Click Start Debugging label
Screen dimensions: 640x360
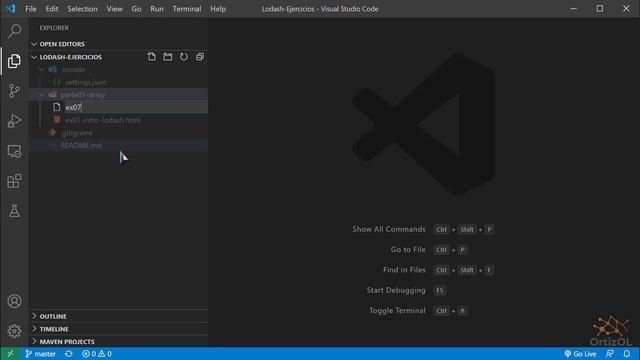(396, 290)
